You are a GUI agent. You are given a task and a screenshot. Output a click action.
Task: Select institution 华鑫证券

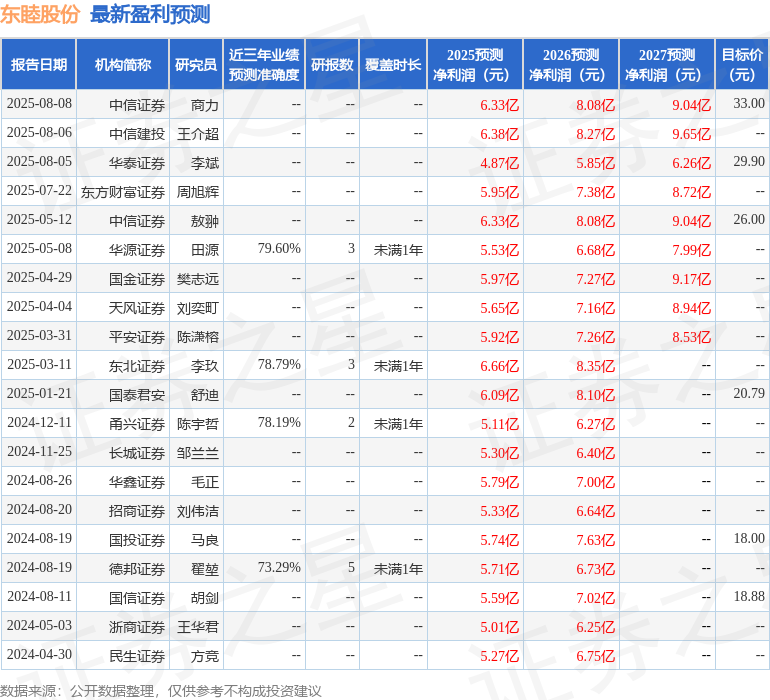click(137, 482)
